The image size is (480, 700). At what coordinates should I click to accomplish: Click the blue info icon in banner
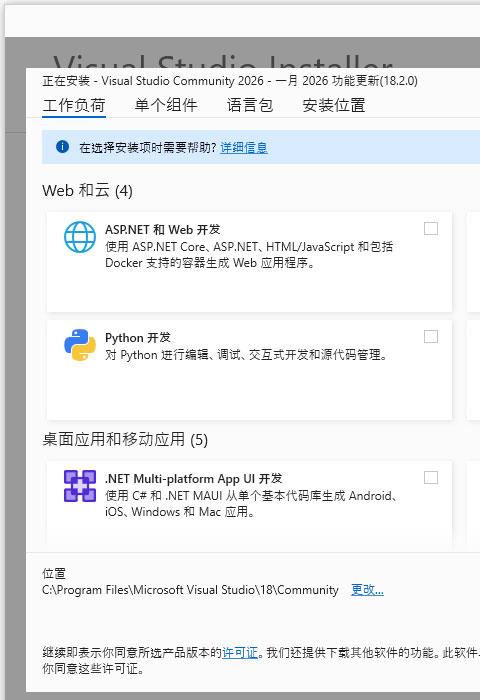63,146
